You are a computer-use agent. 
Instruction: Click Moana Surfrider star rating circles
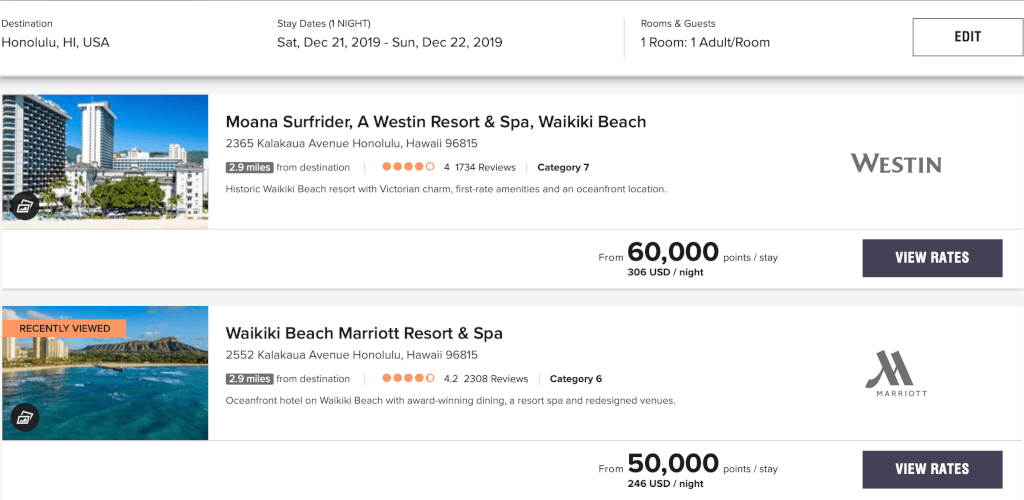[408, 167]
